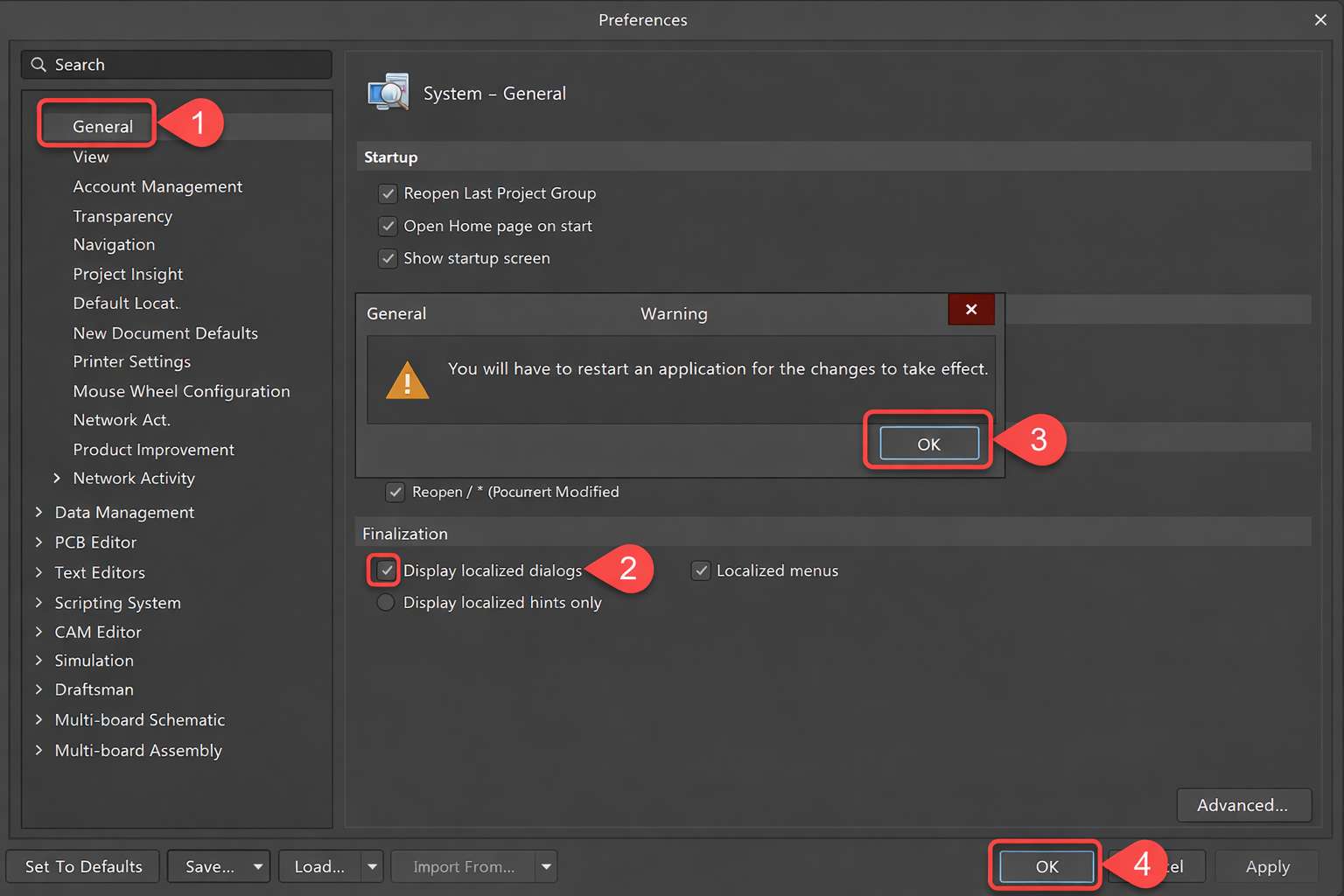Open the Import From dropdown arrow
Screen dimensions: 1344x896
(x=546, y=867)
